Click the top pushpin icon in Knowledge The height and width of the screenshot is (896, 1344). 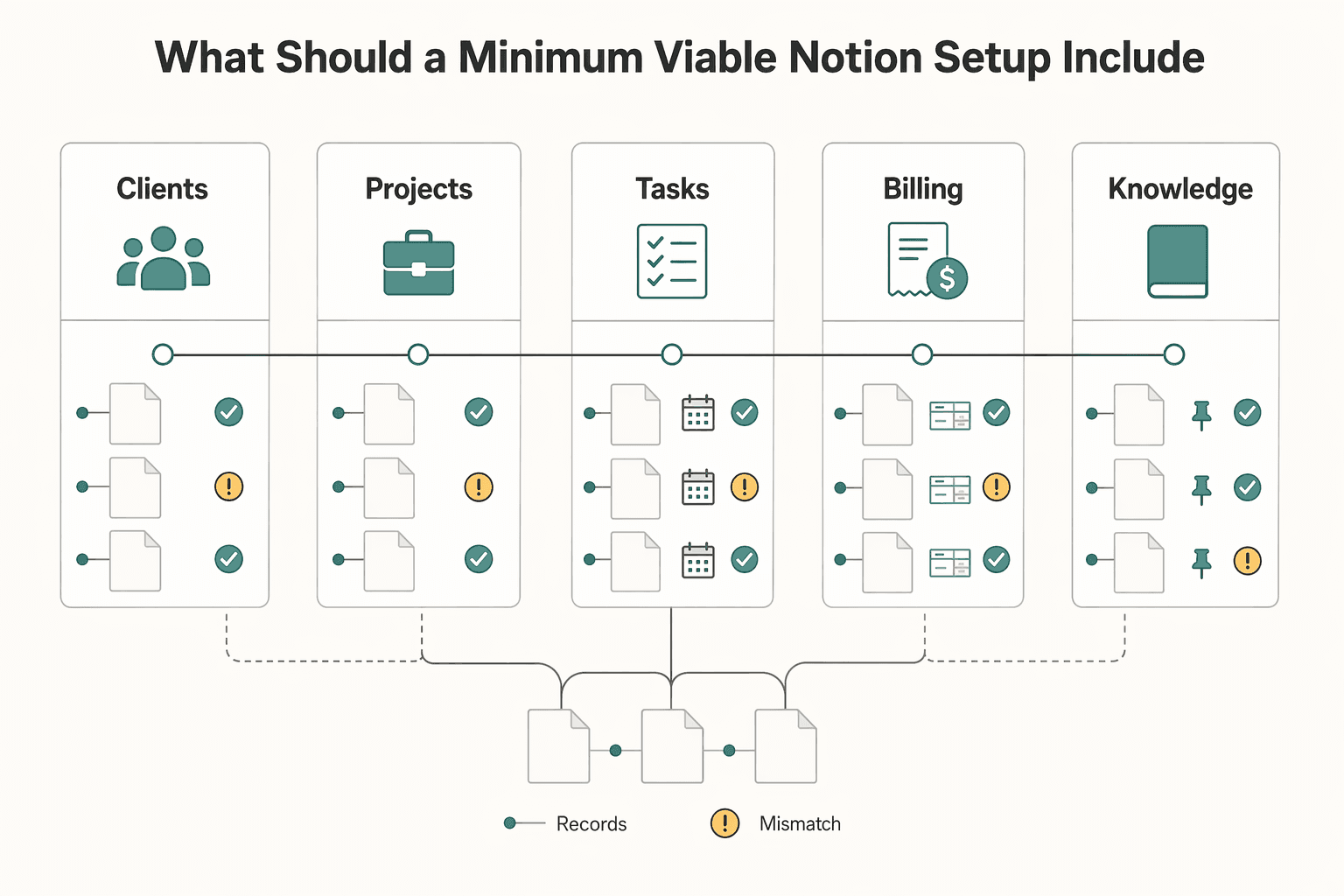(x=1202, y=416)
